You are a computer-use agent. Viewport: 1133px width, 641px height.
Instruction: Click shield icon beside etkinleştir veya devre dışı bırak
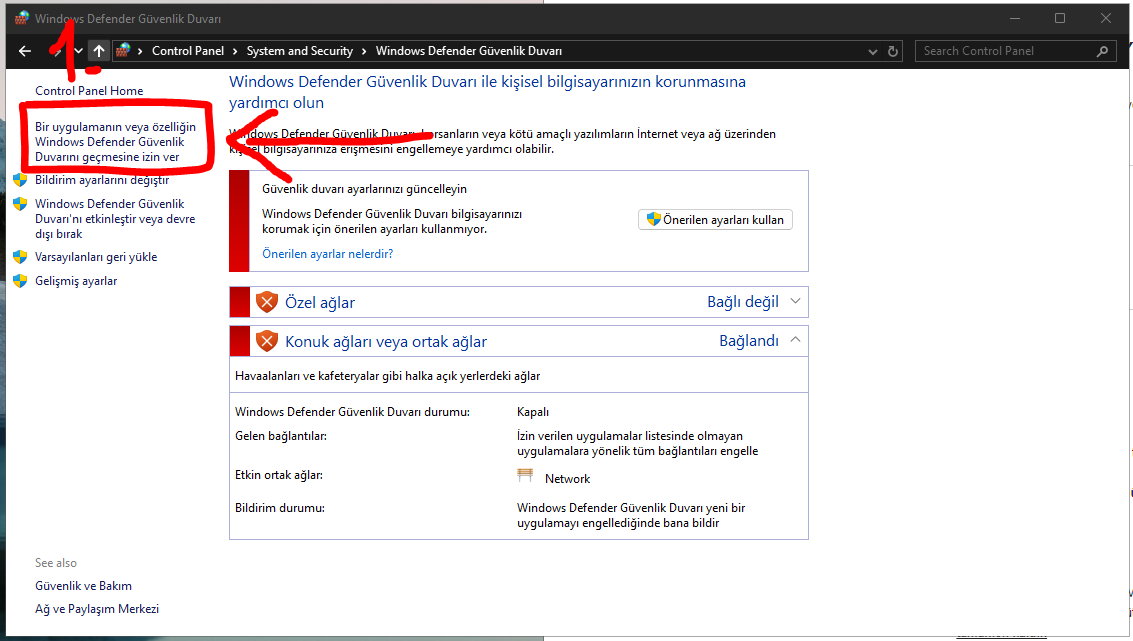(x=20, y=204)
